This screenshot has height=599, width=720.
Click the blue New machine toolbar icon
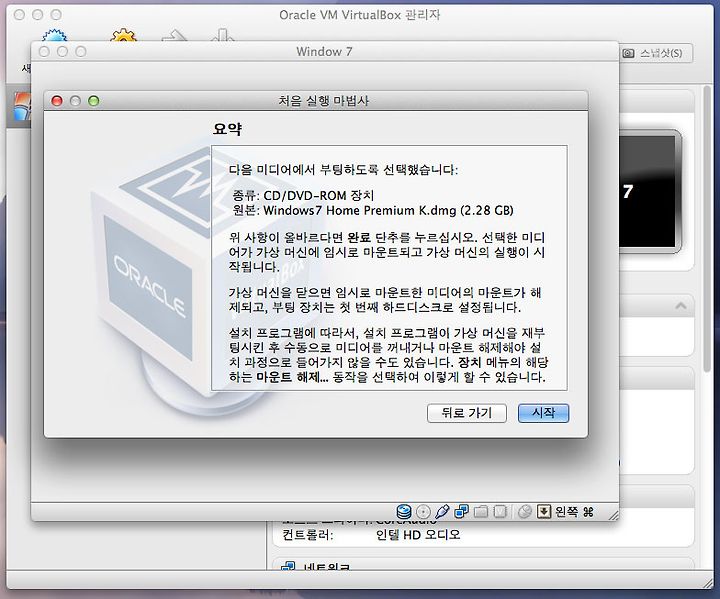pos(54,36)
